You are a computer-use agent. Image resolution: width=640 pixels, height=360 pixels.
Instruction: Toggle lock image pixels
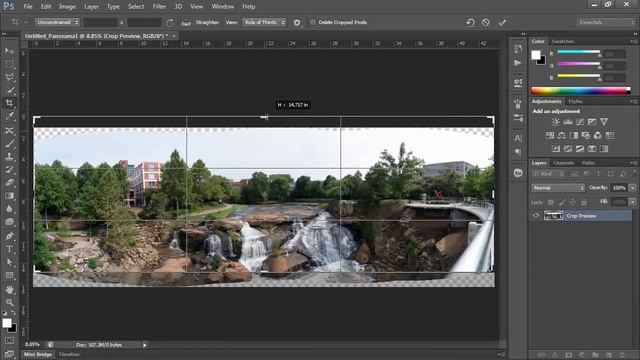[x=562, y=202]
